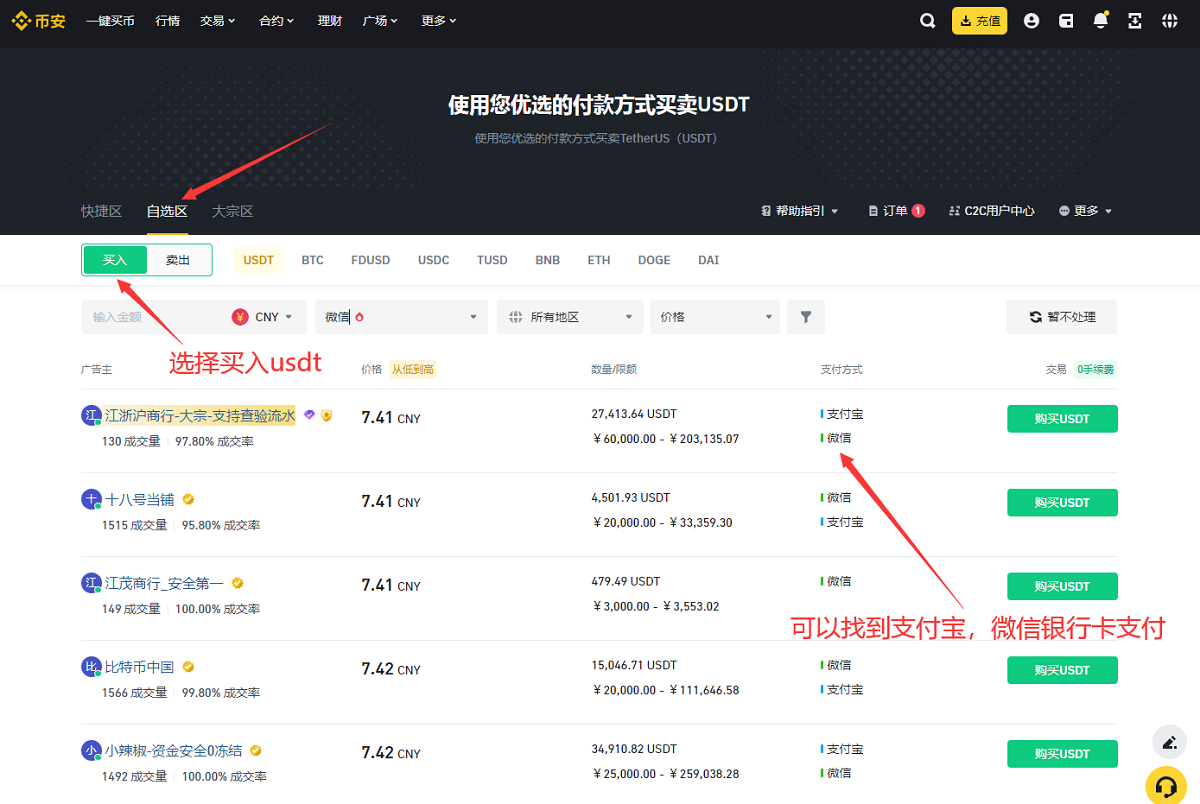Click the 暂不处理 refresh button
The height and width of the screenshot is (804, 1200).
click(x=1062, y=317)
